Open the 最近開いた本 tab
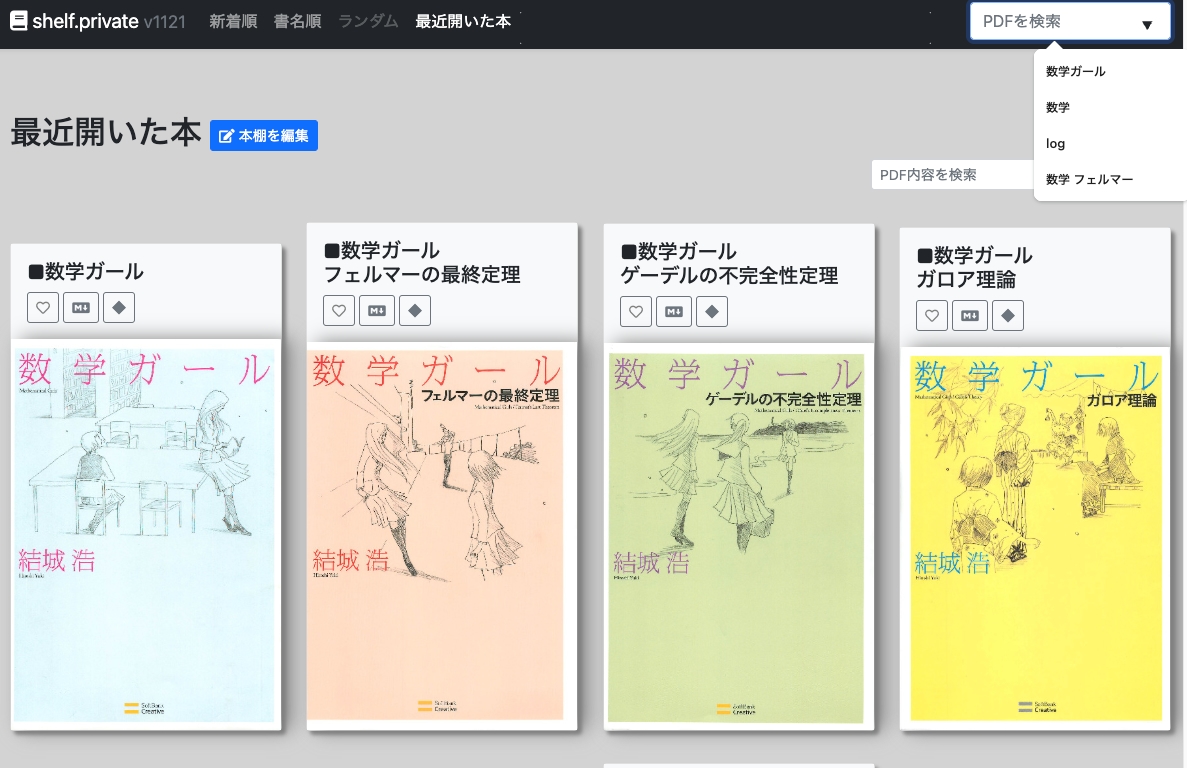 click(463, 21)
